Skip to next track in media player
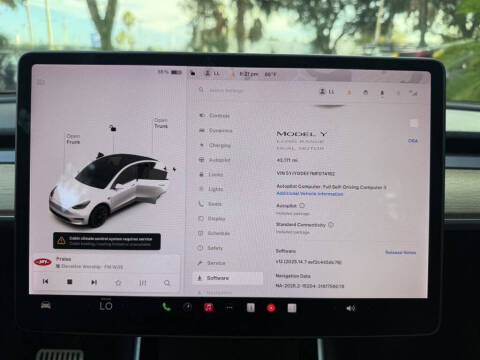This screenshot has width=480, height=360. (94, 282)
